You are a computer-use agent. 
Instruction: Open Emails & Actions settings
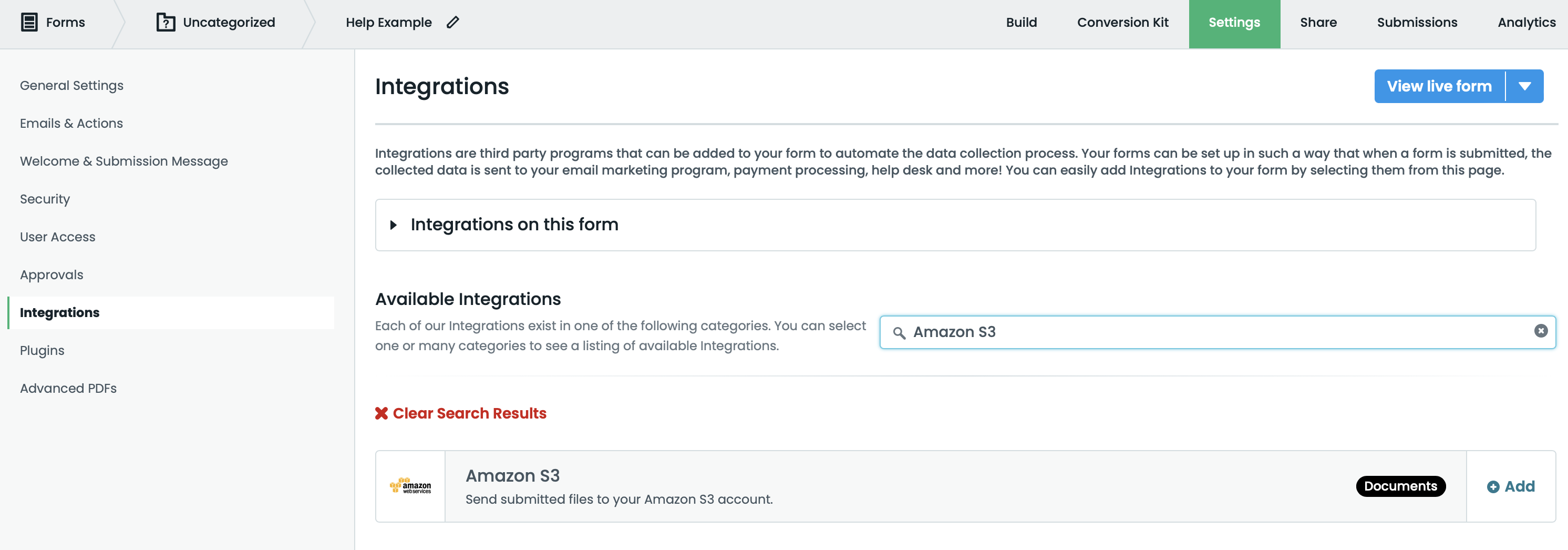pyautogui.click(x=71, y=124)
